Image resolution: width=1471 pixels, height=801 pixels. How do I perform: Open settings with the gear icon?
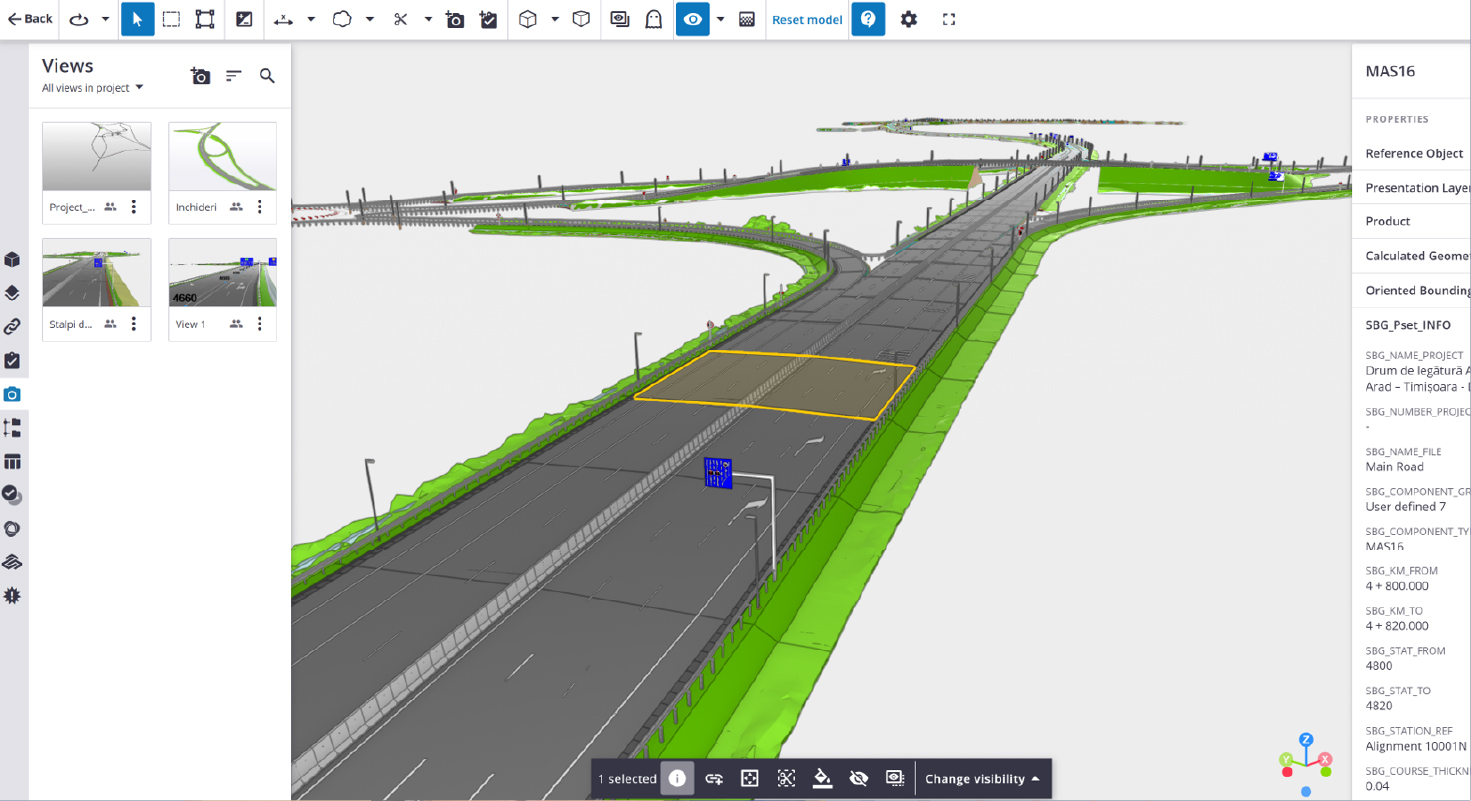coord(909,19)
